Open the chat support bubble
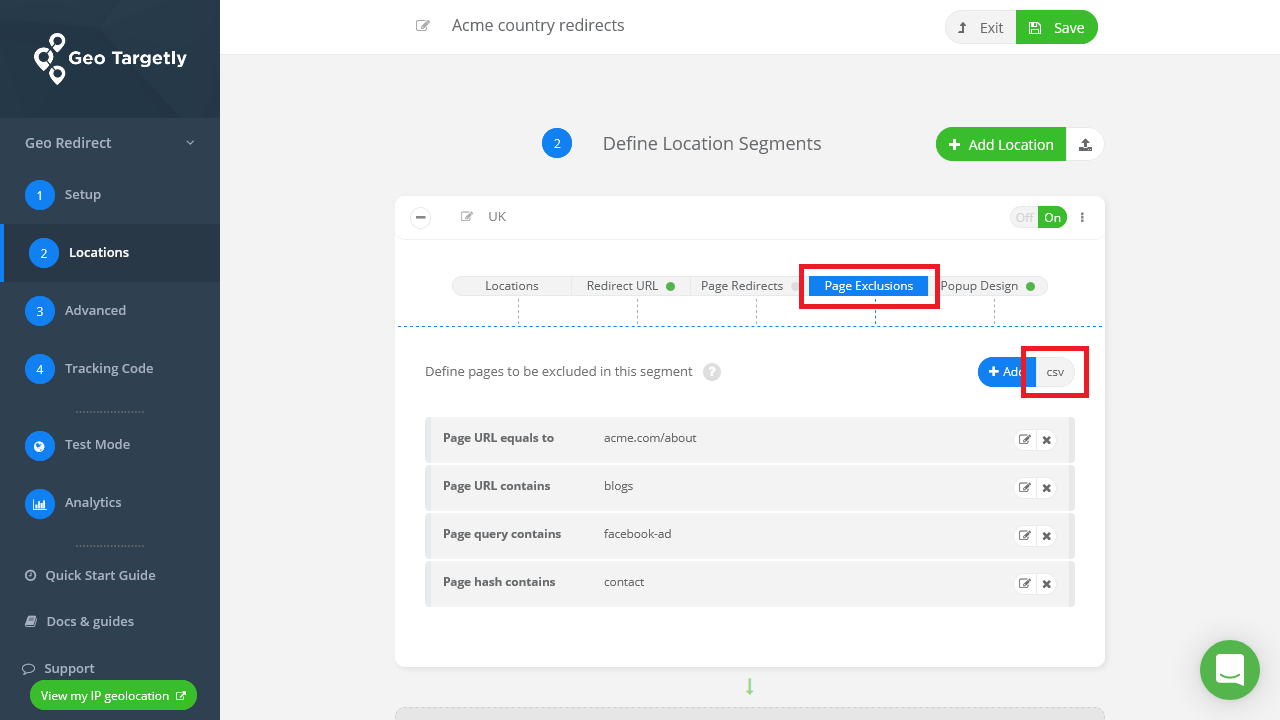 coord(1229,670)
